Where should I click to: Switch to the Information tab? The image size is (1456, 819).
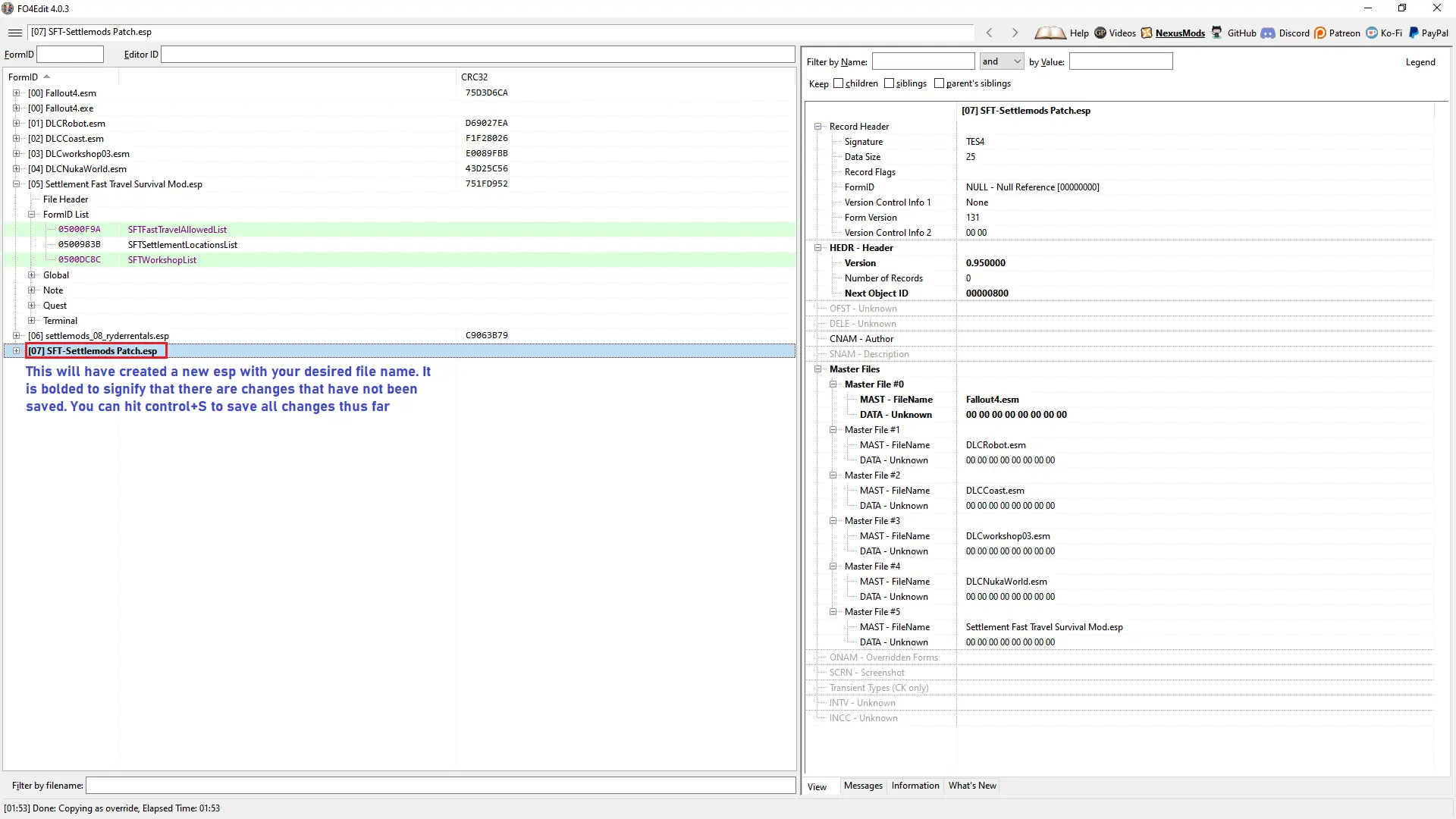[915, 786]
